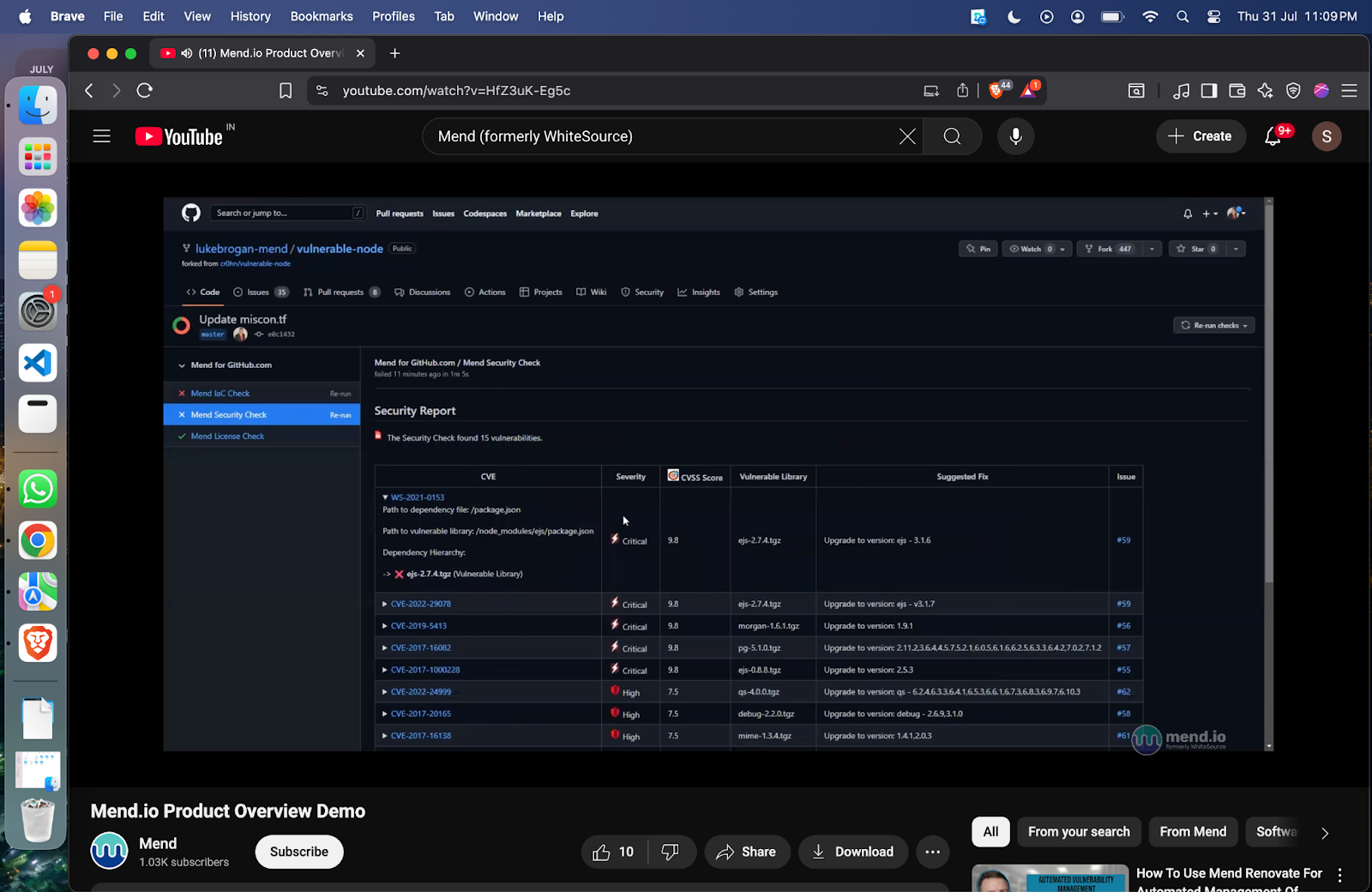Open Brave Rewards from the toolbar
The image size is (1372, 892).
1029,90
